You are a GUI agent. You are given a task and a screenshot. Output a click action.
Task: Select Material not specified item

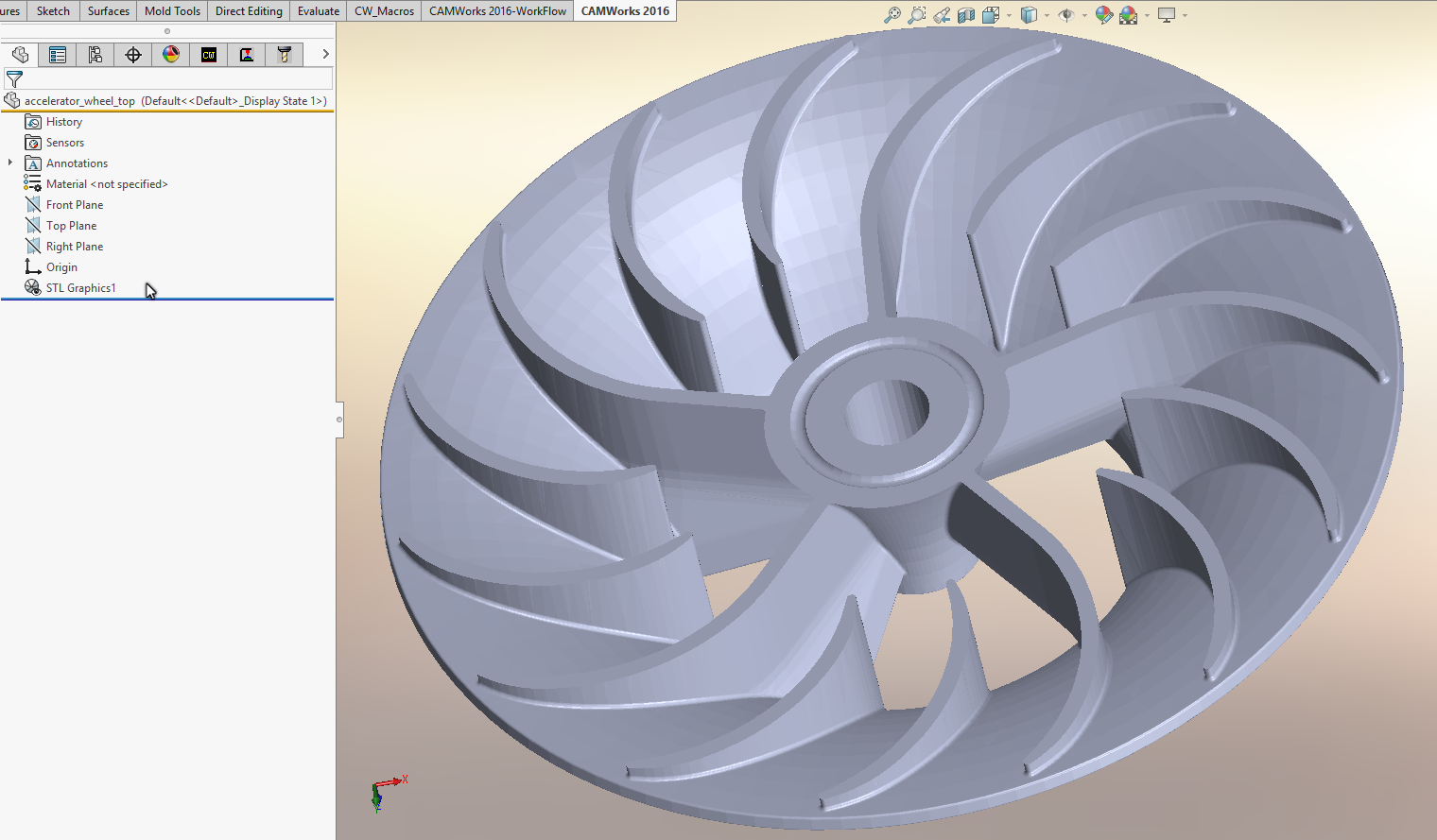(x=106, y=184)
